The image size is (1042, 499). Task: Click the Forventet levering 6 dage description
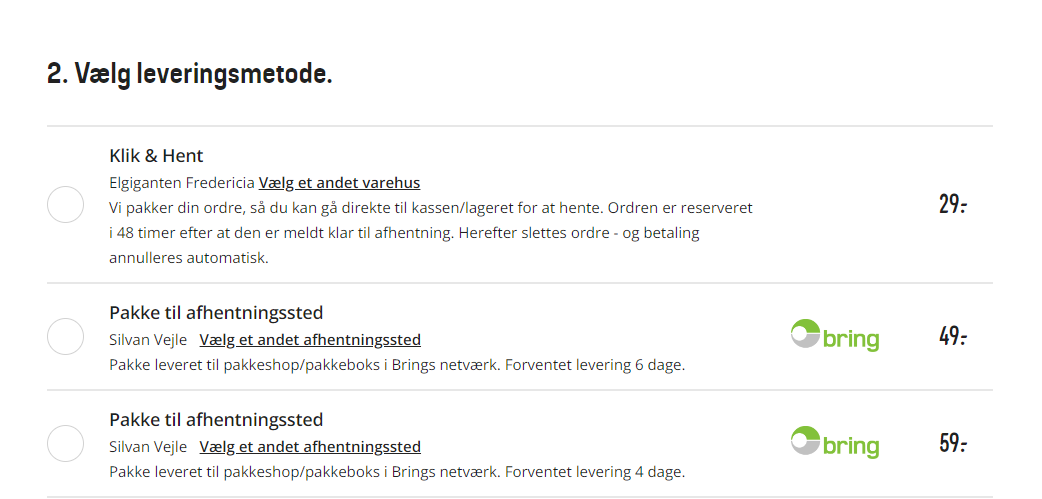397,365
